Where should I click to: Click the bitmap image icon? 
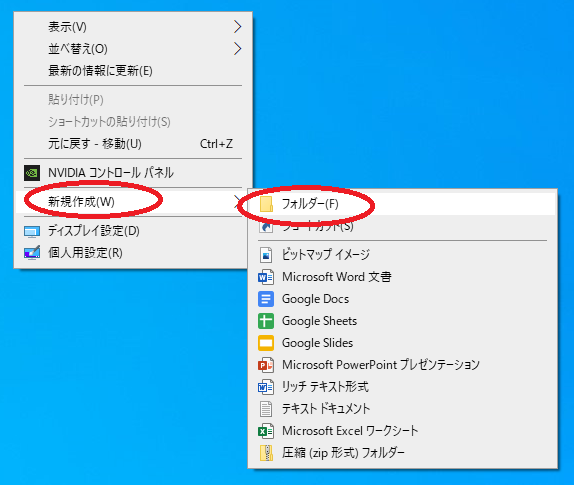(266, 255)
